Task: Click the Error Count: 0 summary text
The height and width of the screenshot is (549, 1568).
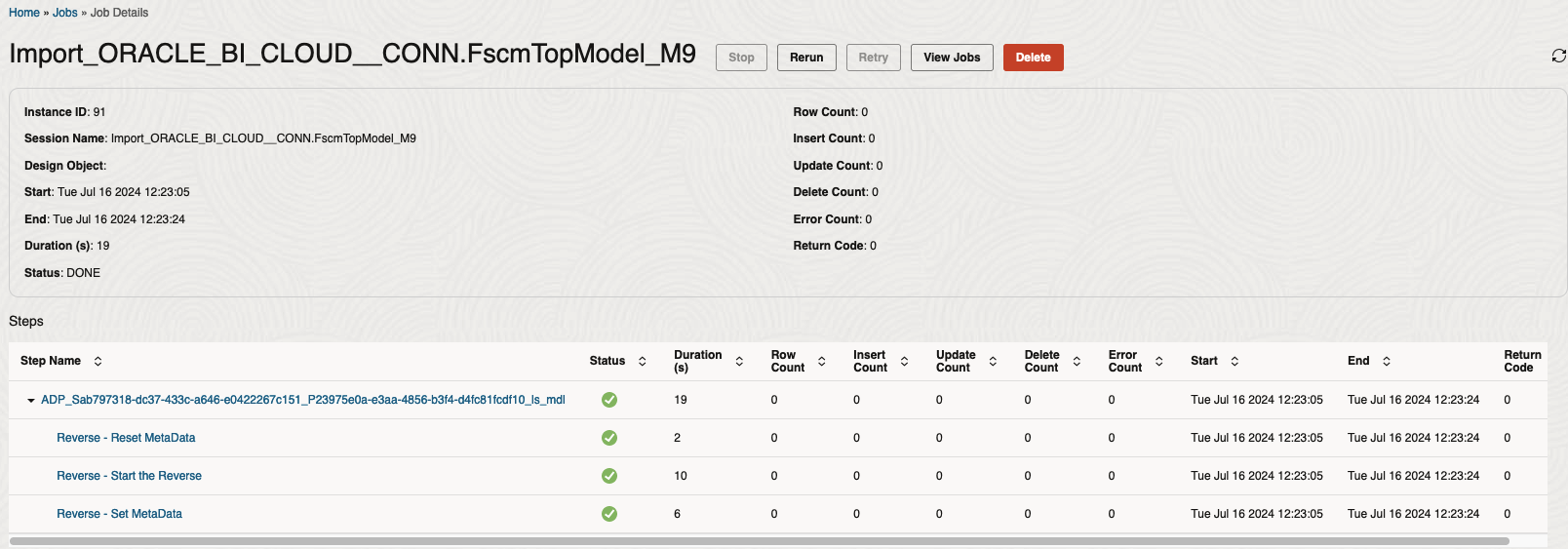Action: pos(833,219)
